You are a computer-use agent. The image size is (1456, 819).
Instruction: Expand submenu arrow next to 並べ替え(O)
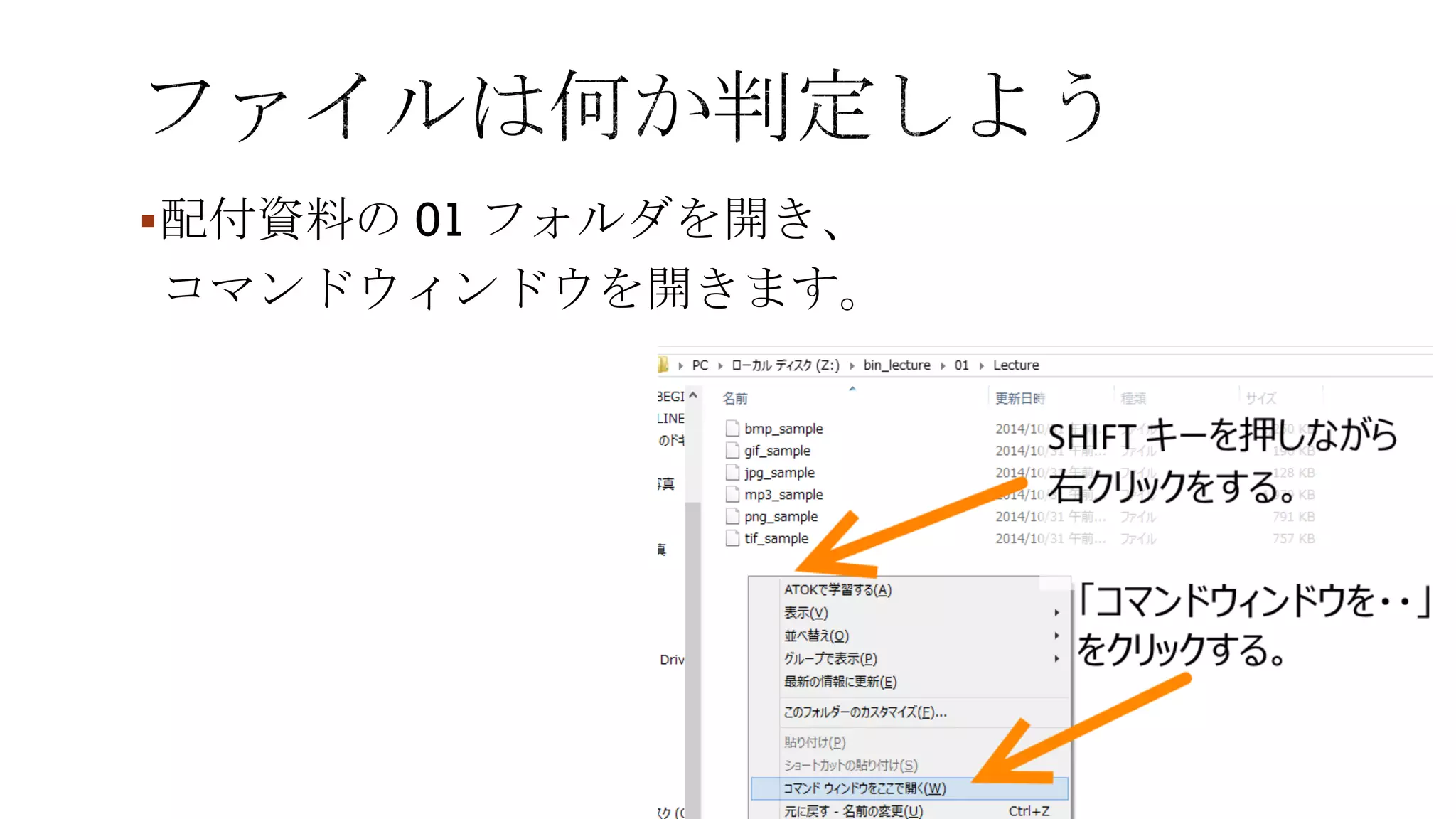[1057, 636]
